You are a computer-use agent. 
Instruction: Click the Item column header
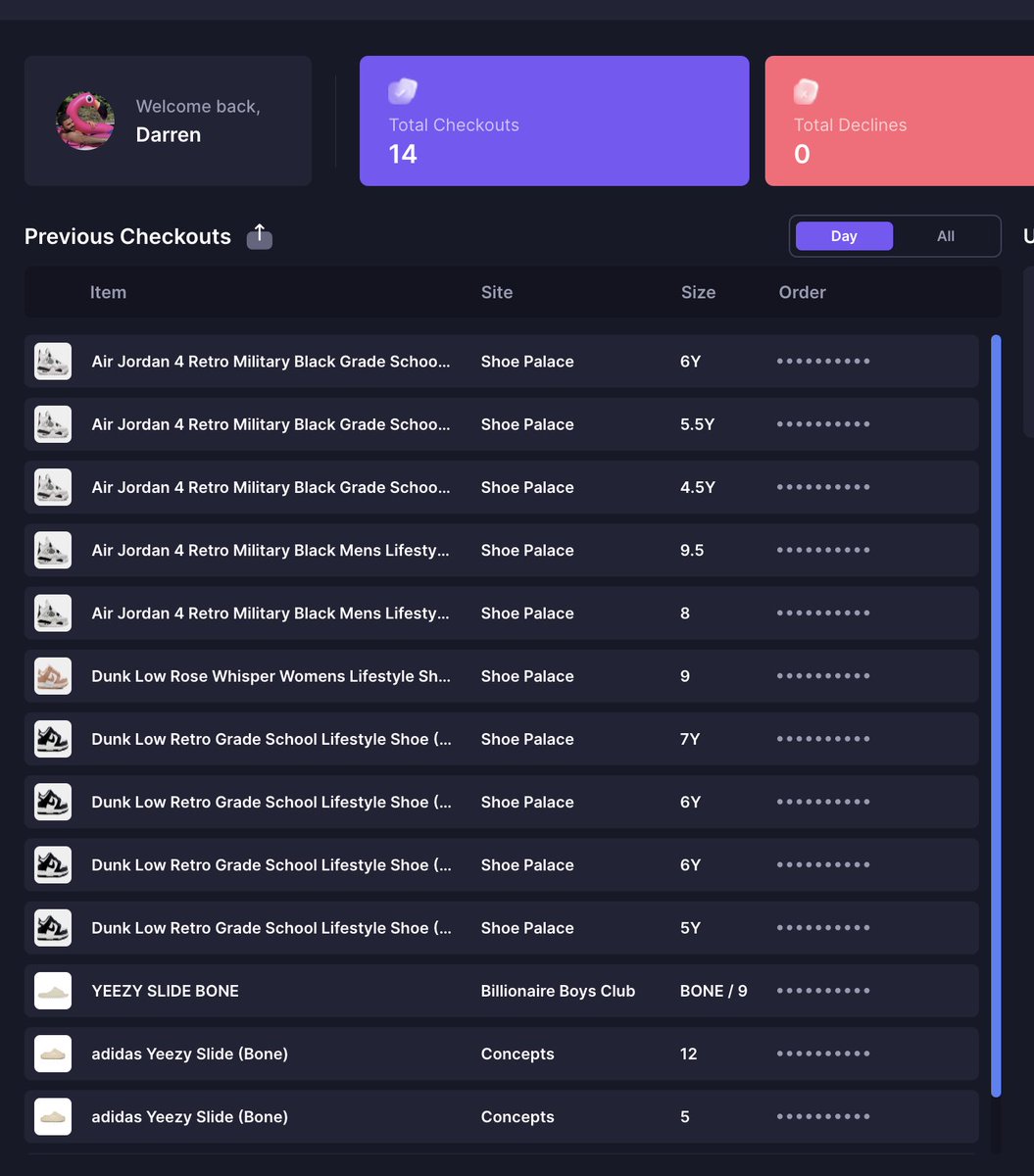108,292
